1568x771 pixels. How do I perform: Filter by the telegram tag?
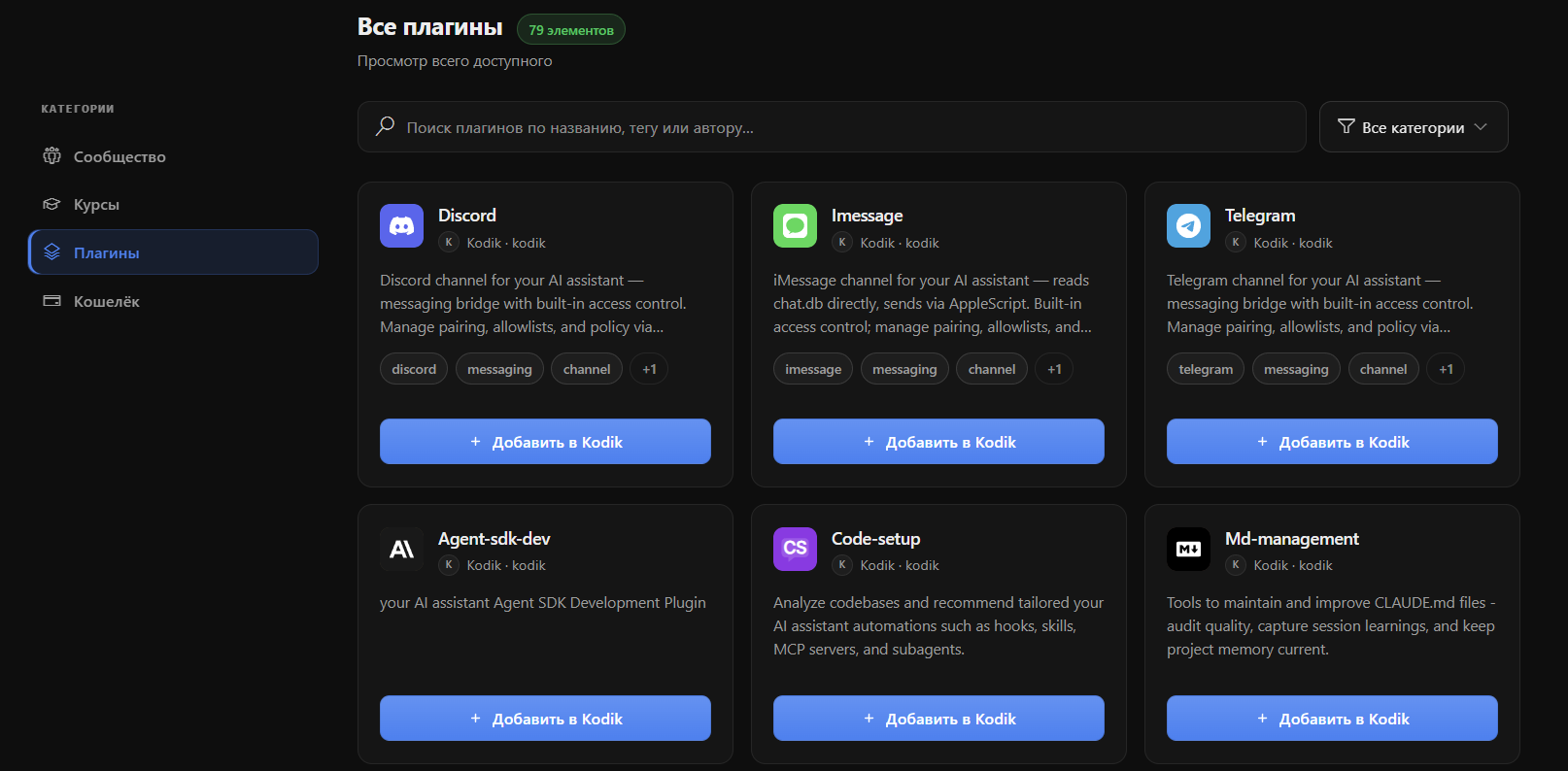(x=1206, y=369)
